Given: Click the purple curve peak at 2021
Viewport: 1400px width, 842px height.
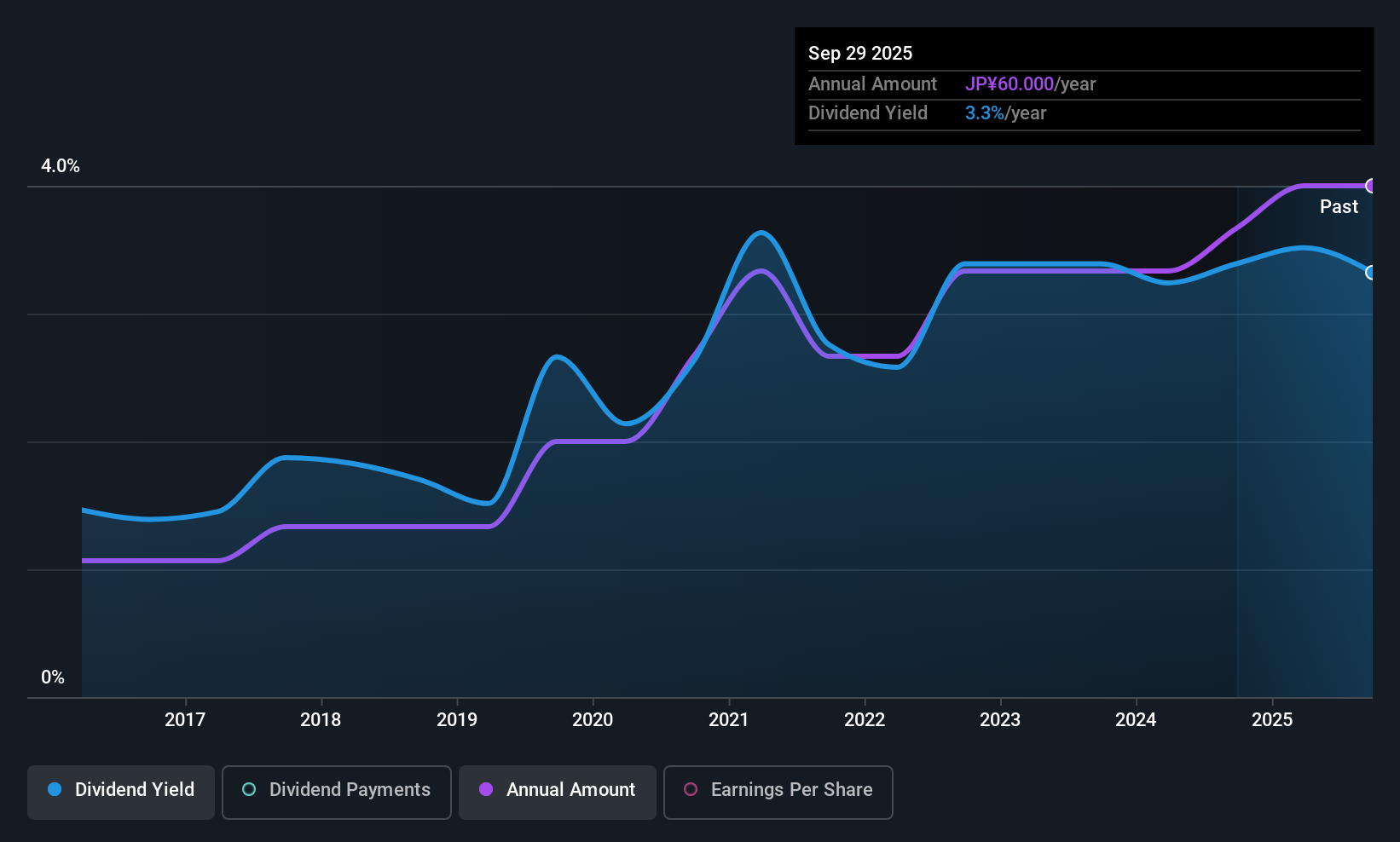Looking at the screenshot, I should 761,271.
